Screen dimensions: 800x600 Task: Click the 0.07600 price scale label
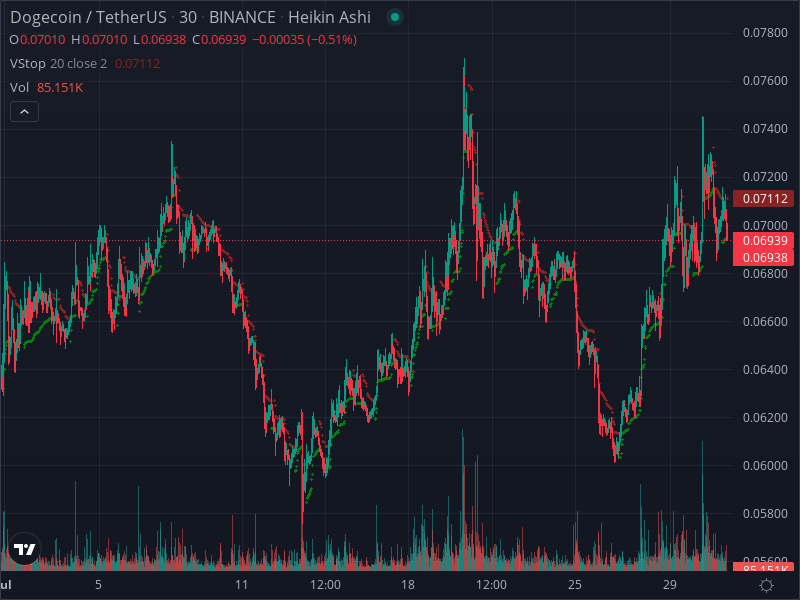tap(765, 81)
